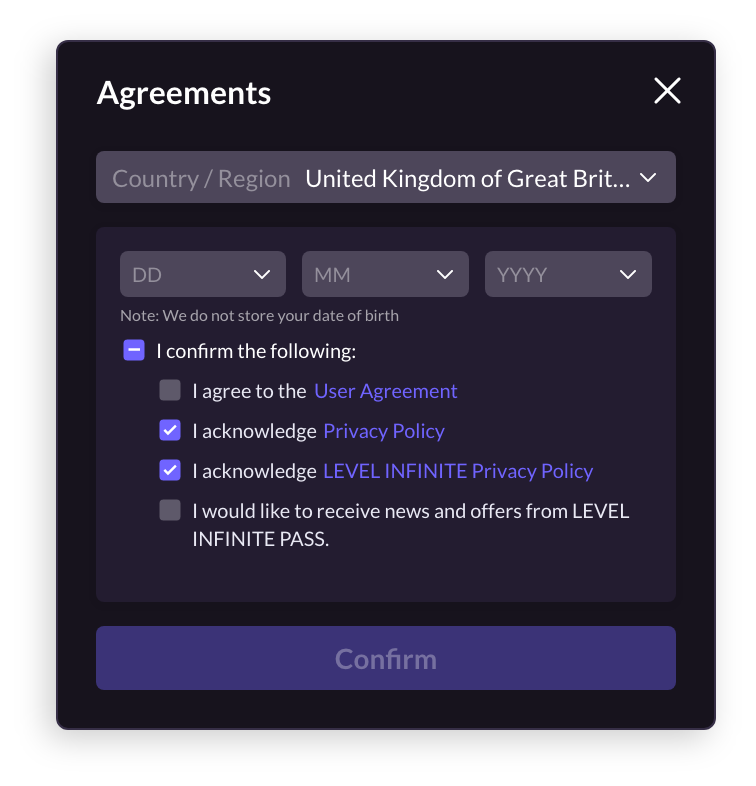The image size is (756, 786).
Task: Click the Confirm button
Action: click(x=386, y=658)
